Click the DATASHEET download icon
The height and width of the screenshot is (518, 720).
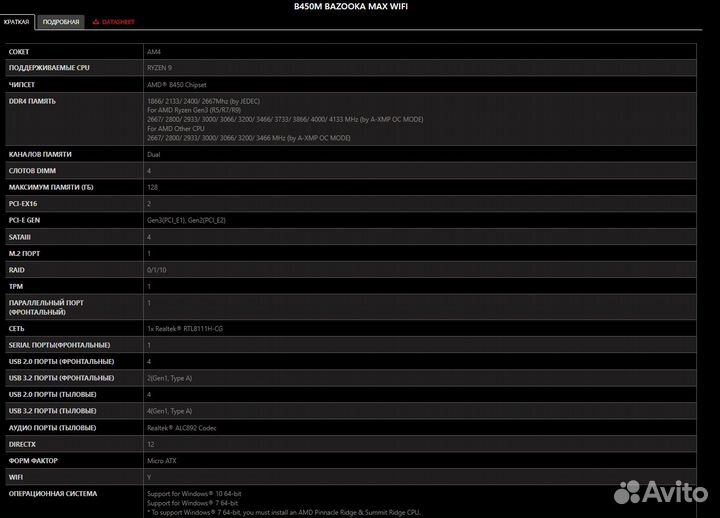pos(96,22)
